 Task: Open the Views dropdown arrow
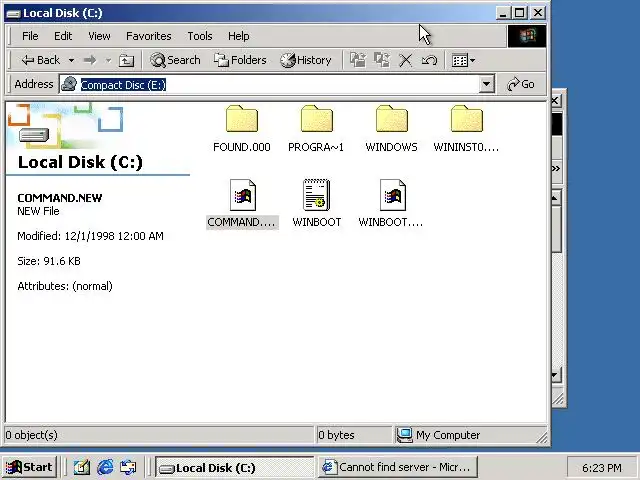point(473,60)
